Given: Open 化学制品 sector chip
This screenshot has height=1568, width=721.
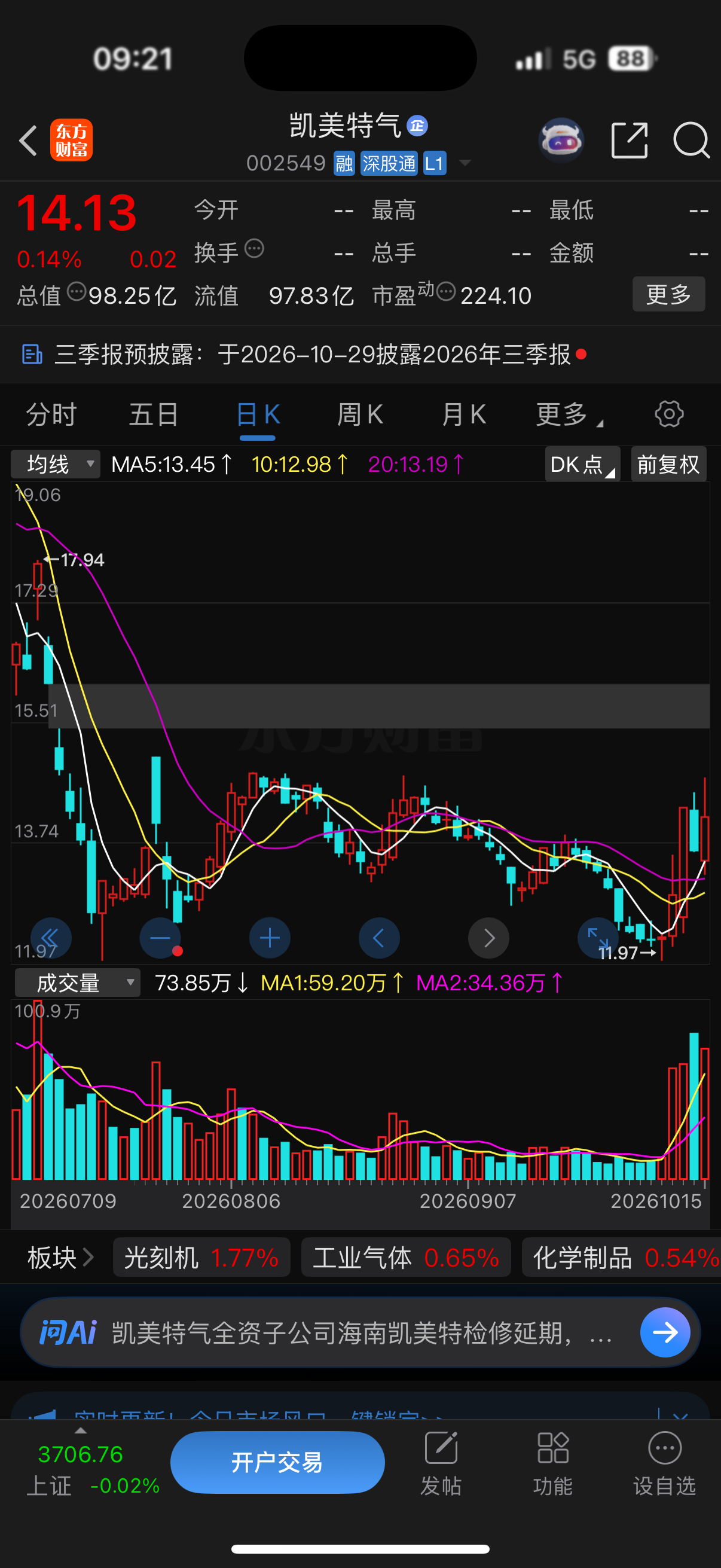Looking at the screenshot, I should click(621, 1257).
